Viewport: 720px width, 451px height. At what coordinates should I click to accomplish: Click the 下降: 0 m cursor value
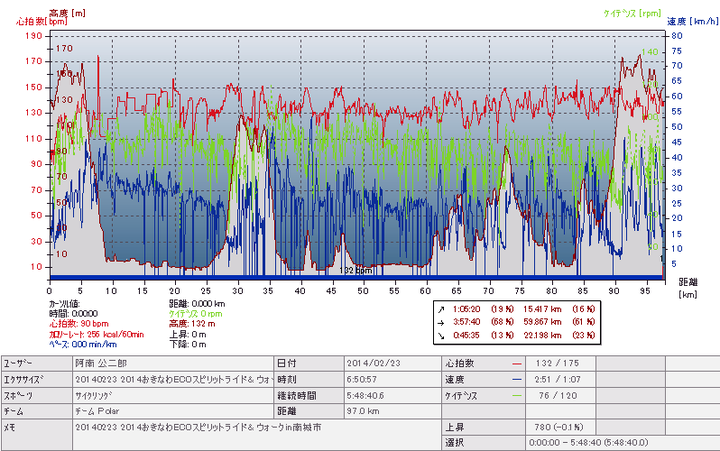[188, 344]
